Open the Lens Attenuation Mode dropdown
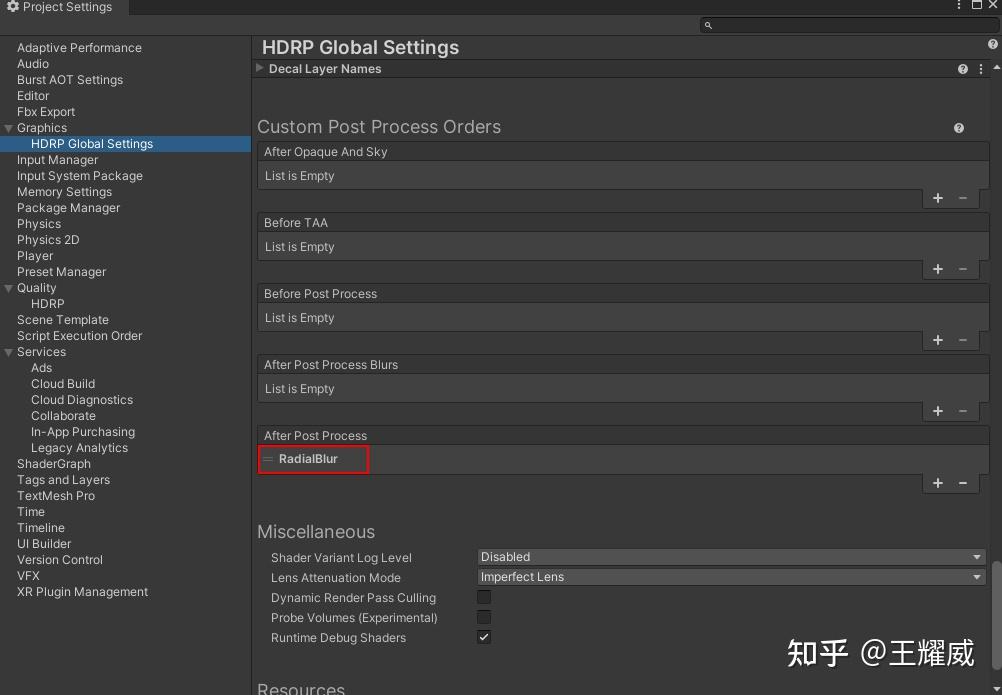This screenshot has height=695, width=1002. pyautogui.click(x=731, y=577)
